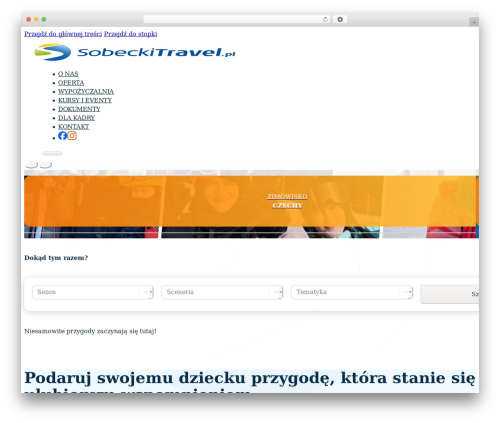
Task: Click the SobeckiTravel.pl logo
Action: click(135, 52)
